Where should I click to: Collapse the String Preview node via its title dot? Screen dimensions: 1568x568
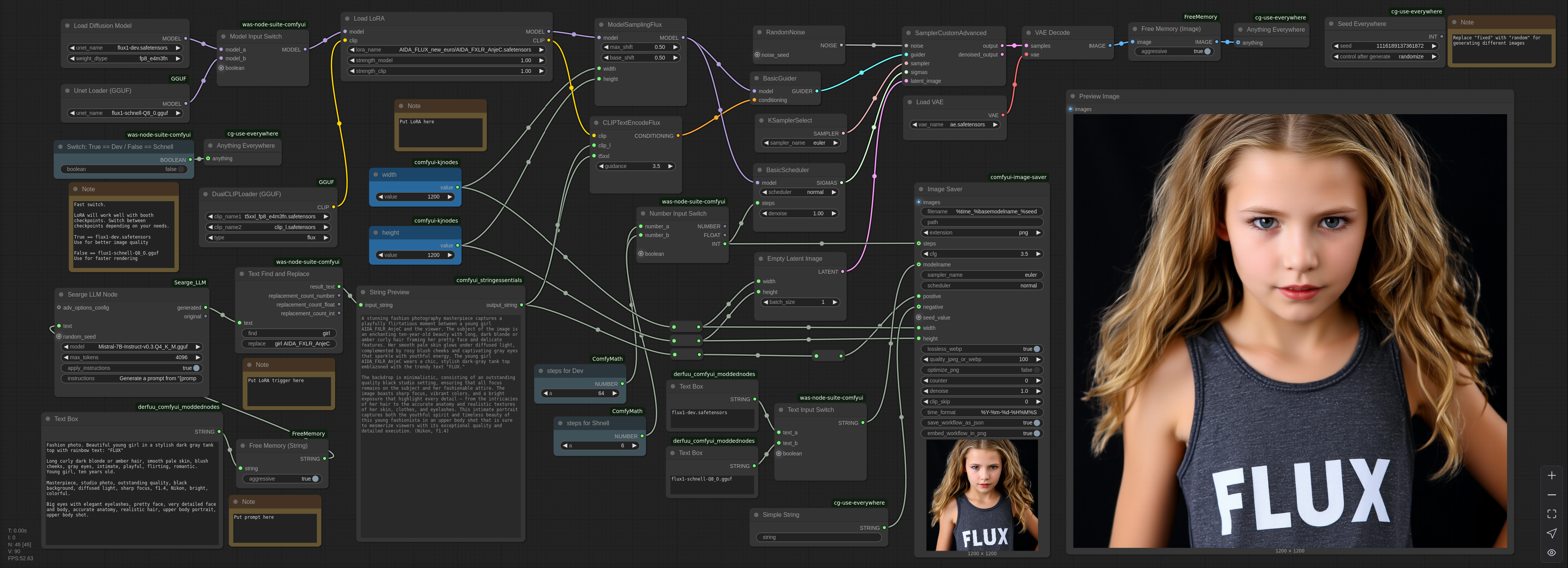coord(363,292)
